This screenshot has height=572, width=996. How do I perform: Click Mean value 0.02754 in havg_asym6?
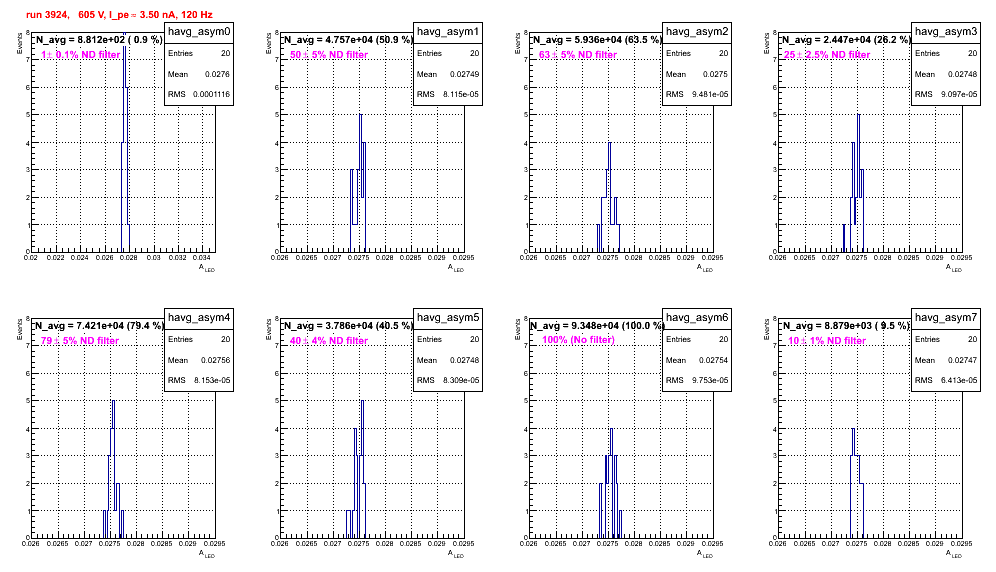715,360
